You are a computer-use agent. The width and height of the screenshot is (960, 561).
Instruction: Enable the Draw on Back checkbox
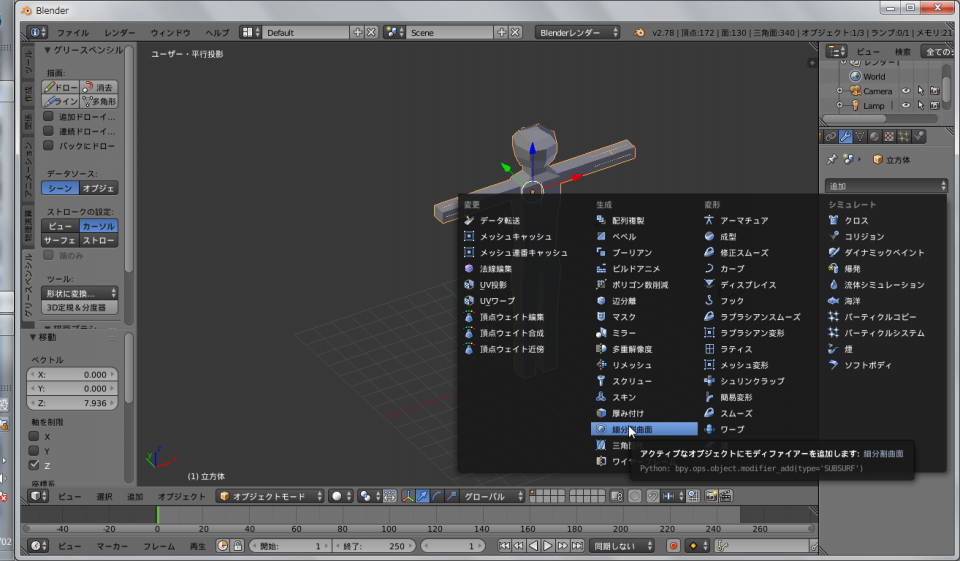click(x=48, y=146)
